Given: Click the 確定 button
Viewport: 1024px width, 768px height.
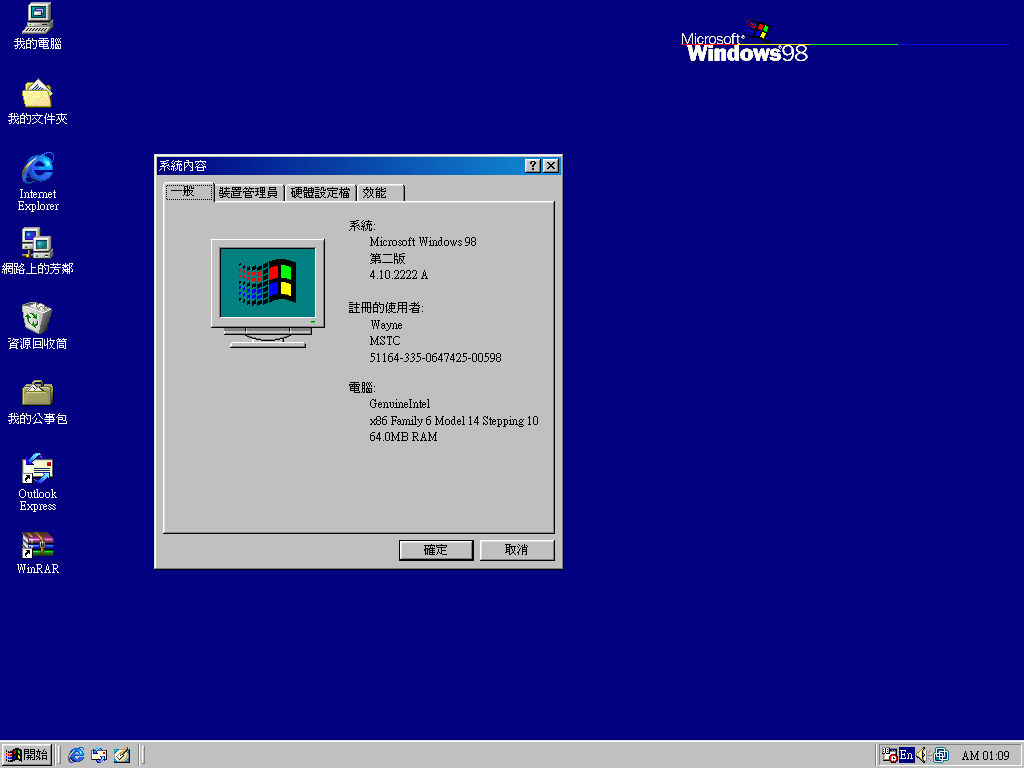Looking at the screenshot, I should tap(436, 550).
